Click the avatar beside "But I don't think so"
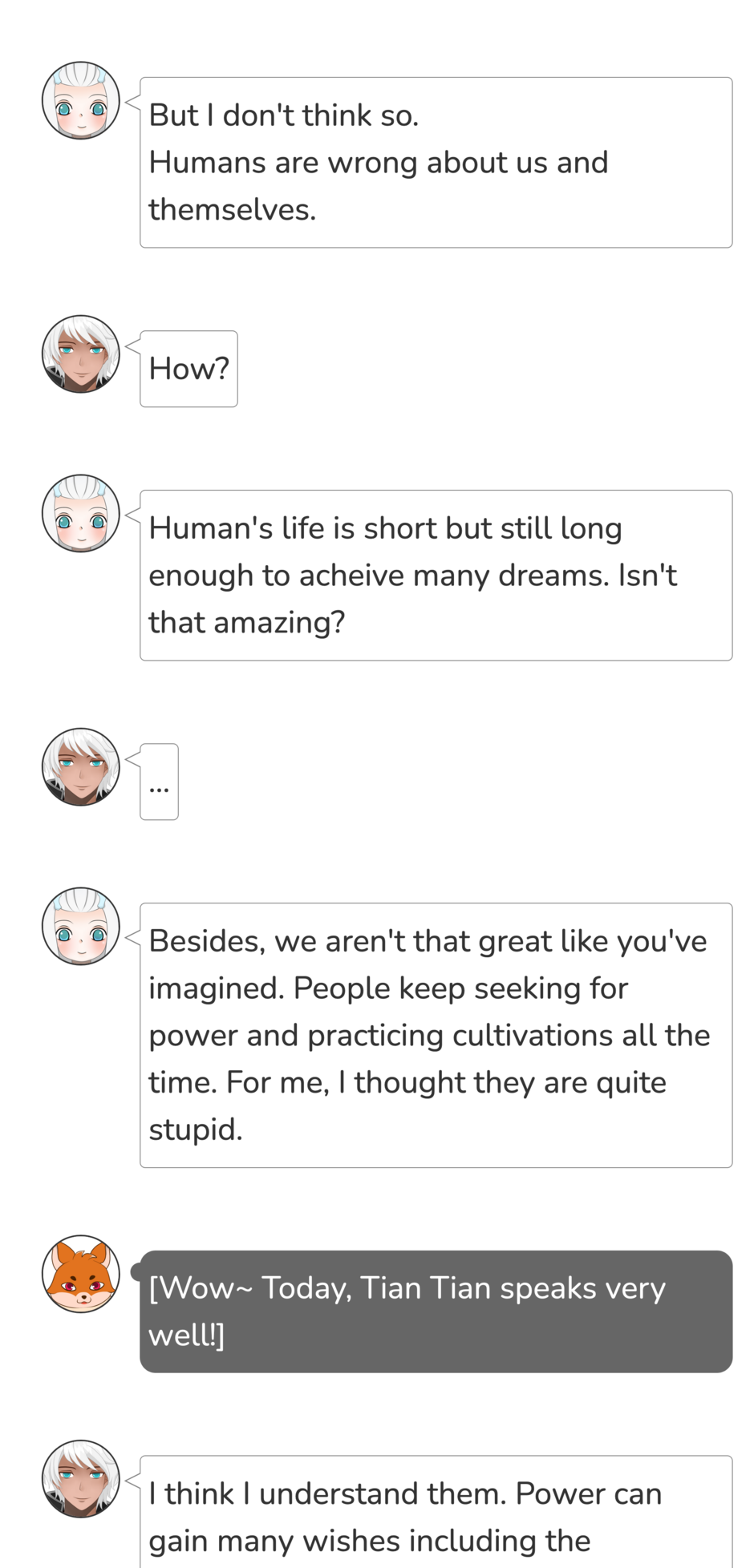The image size is (754, 1568). (x=80, y=100)
